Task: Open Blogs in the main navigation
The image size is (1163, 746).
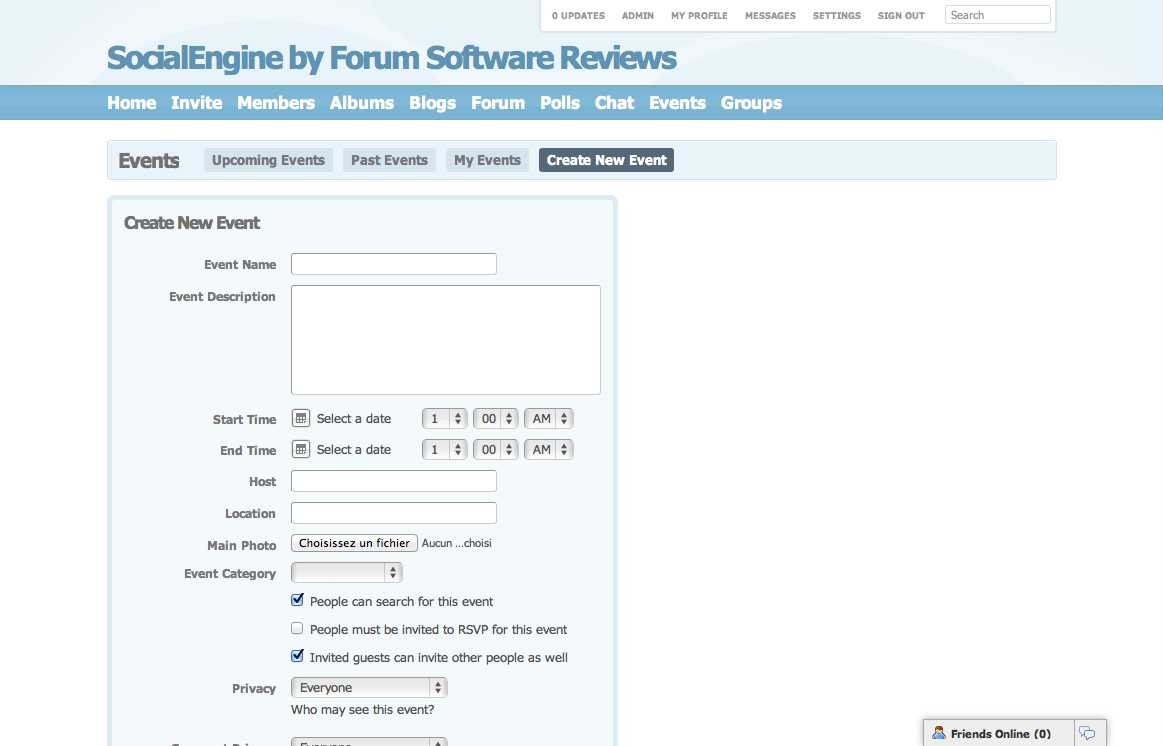Action: click(x=432, y=103)
